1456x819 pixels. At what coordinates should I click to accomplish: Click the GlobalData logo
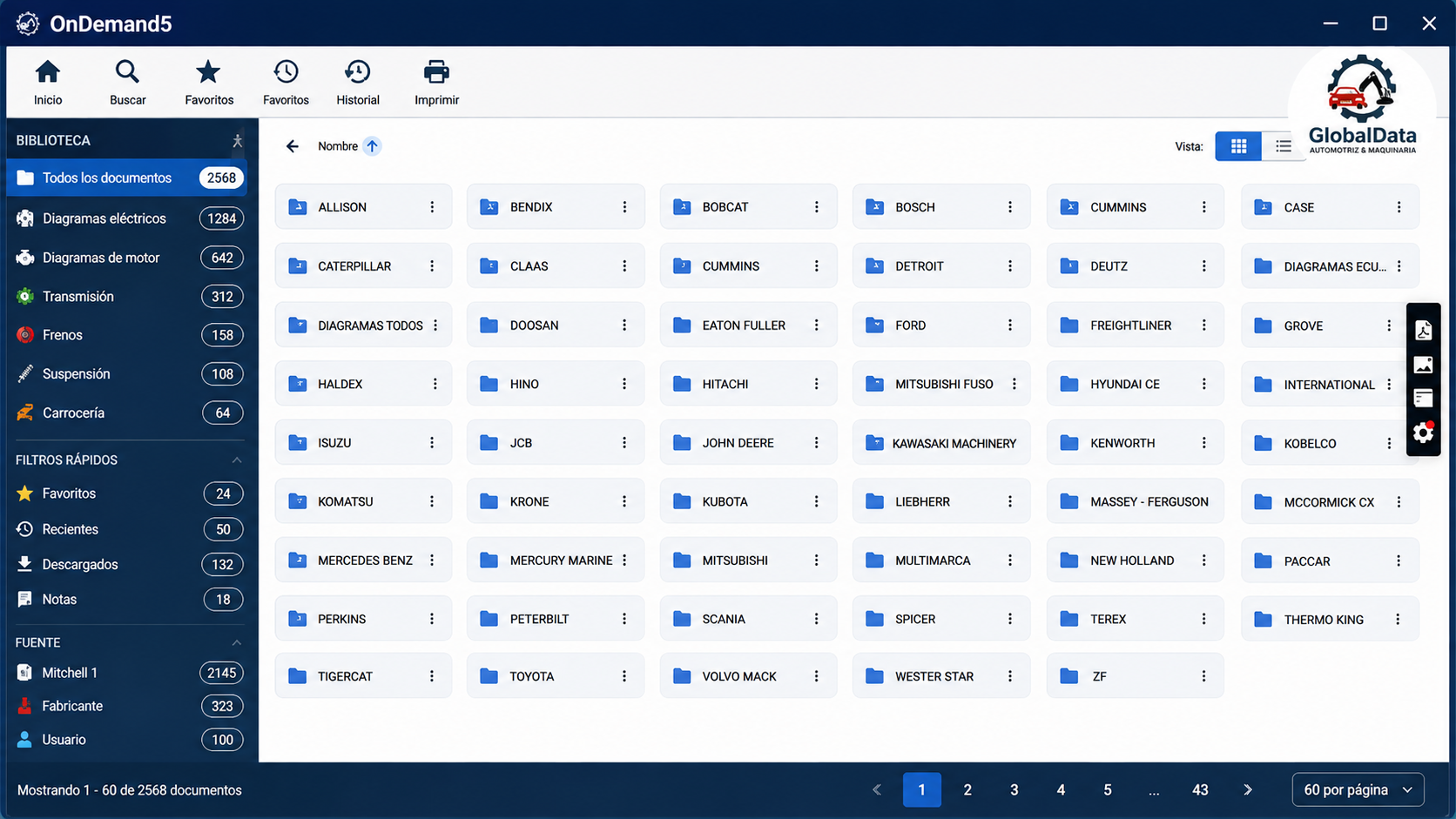(x=1362, y=104)
